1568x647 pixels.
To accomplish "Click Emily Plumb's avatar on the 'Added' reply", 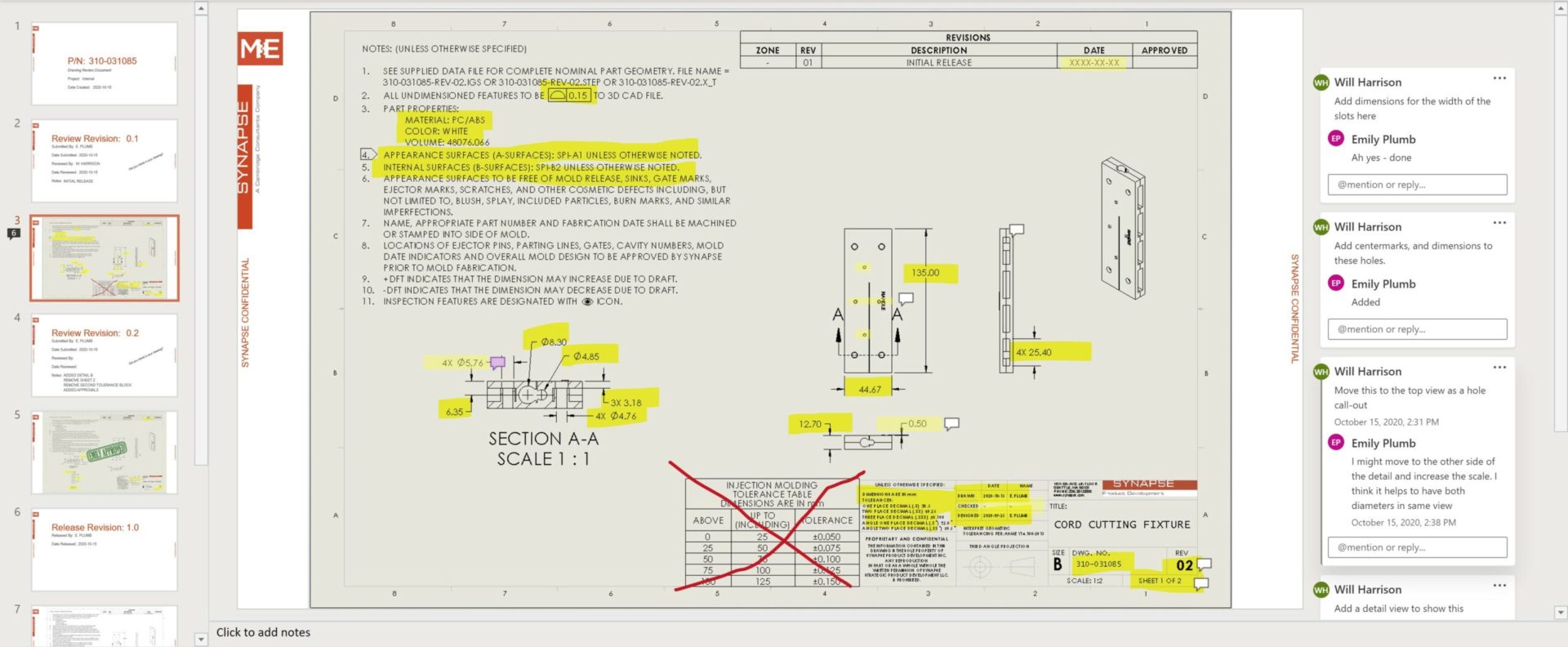I will 1336,283.
